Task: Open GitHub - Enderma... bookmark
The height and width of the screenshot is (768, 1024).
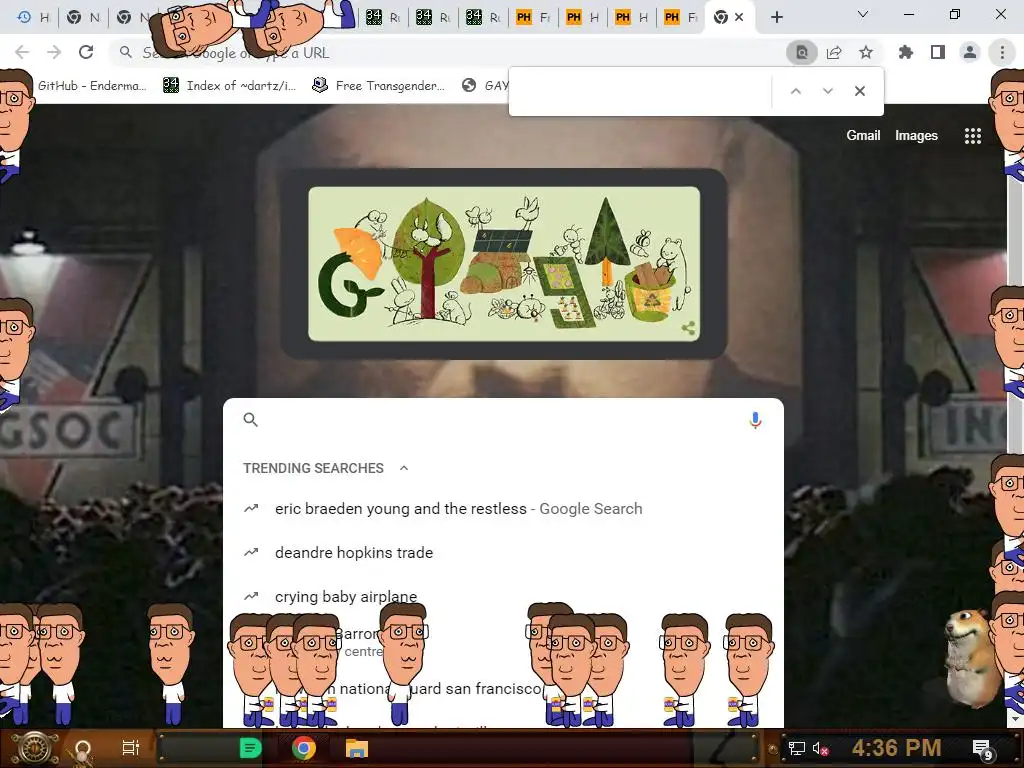Action: [91, 86]
